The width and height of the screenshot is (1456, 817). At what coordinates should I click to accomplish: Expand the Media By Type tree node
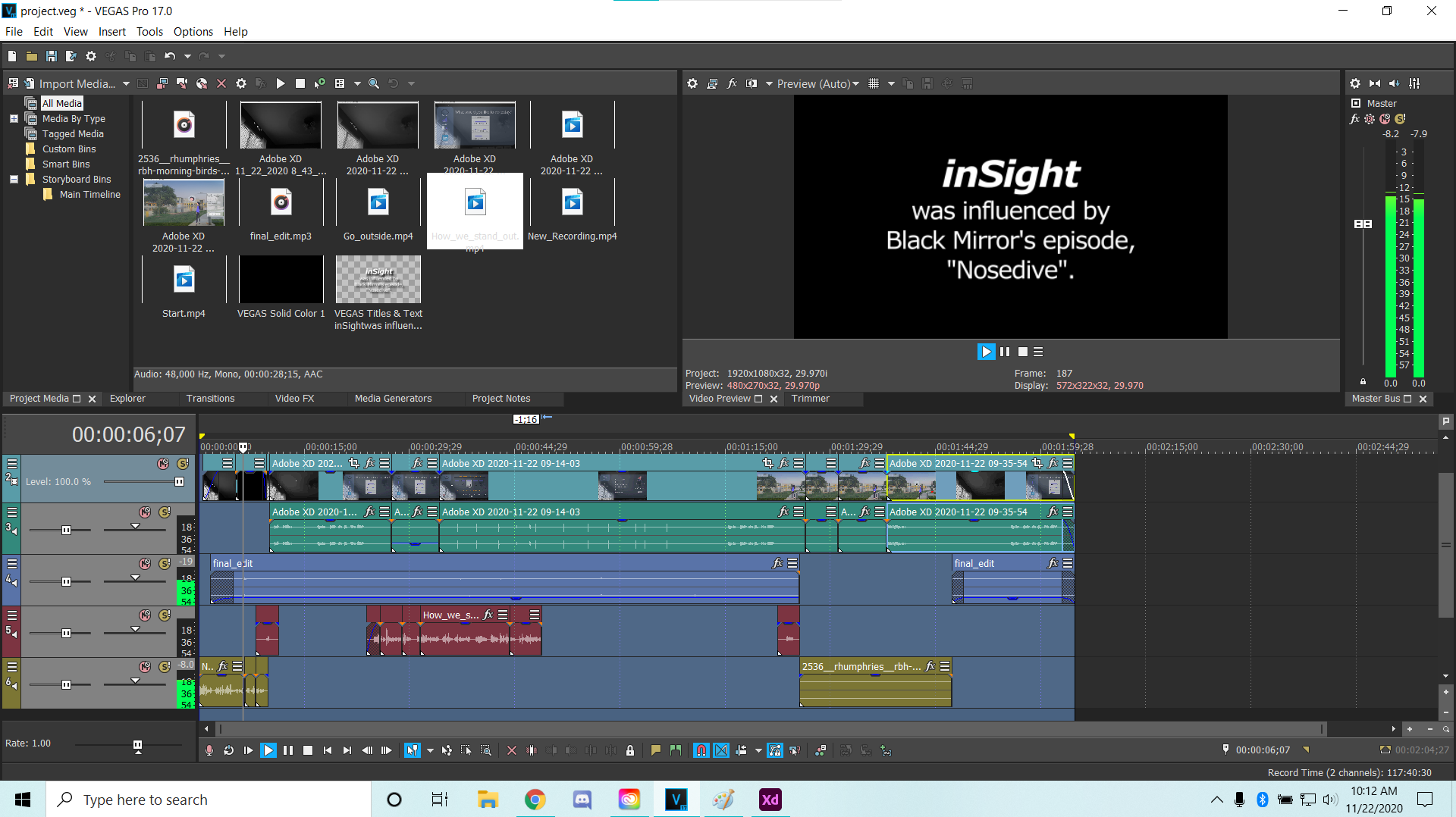[x=14, y=119]
